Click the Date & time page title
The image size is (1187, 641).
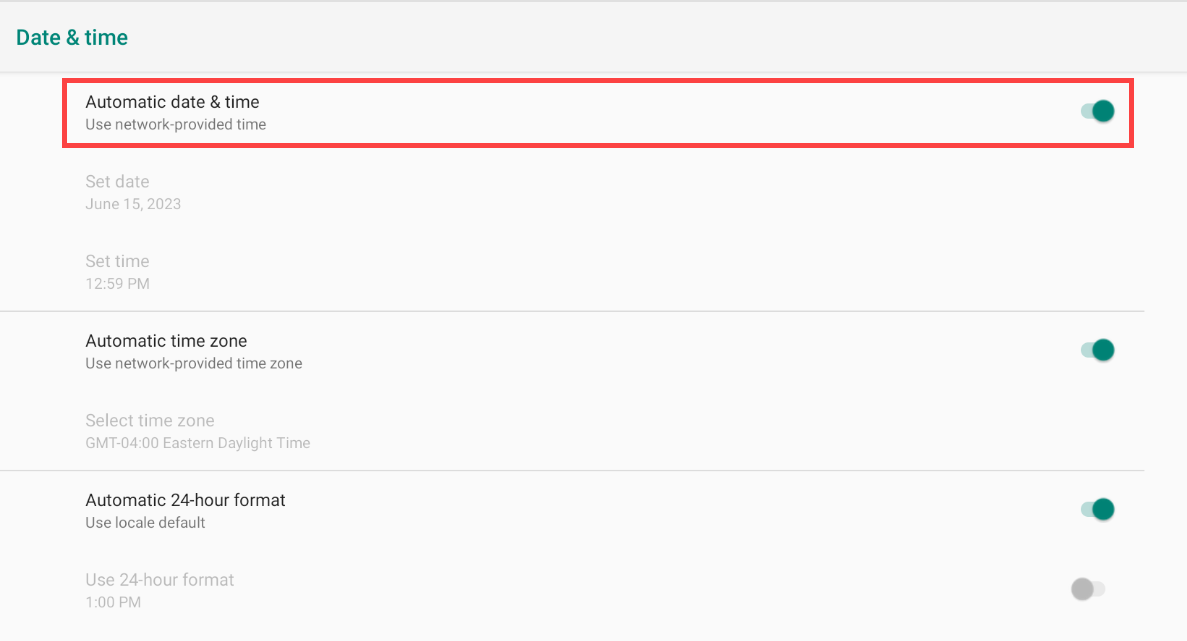coord(72,38)
